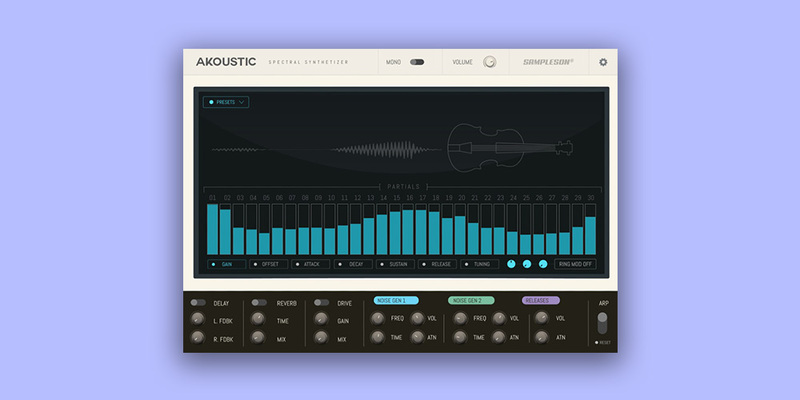
Task: Click second cyan knob beside TUNING
Action: point(527,264)
